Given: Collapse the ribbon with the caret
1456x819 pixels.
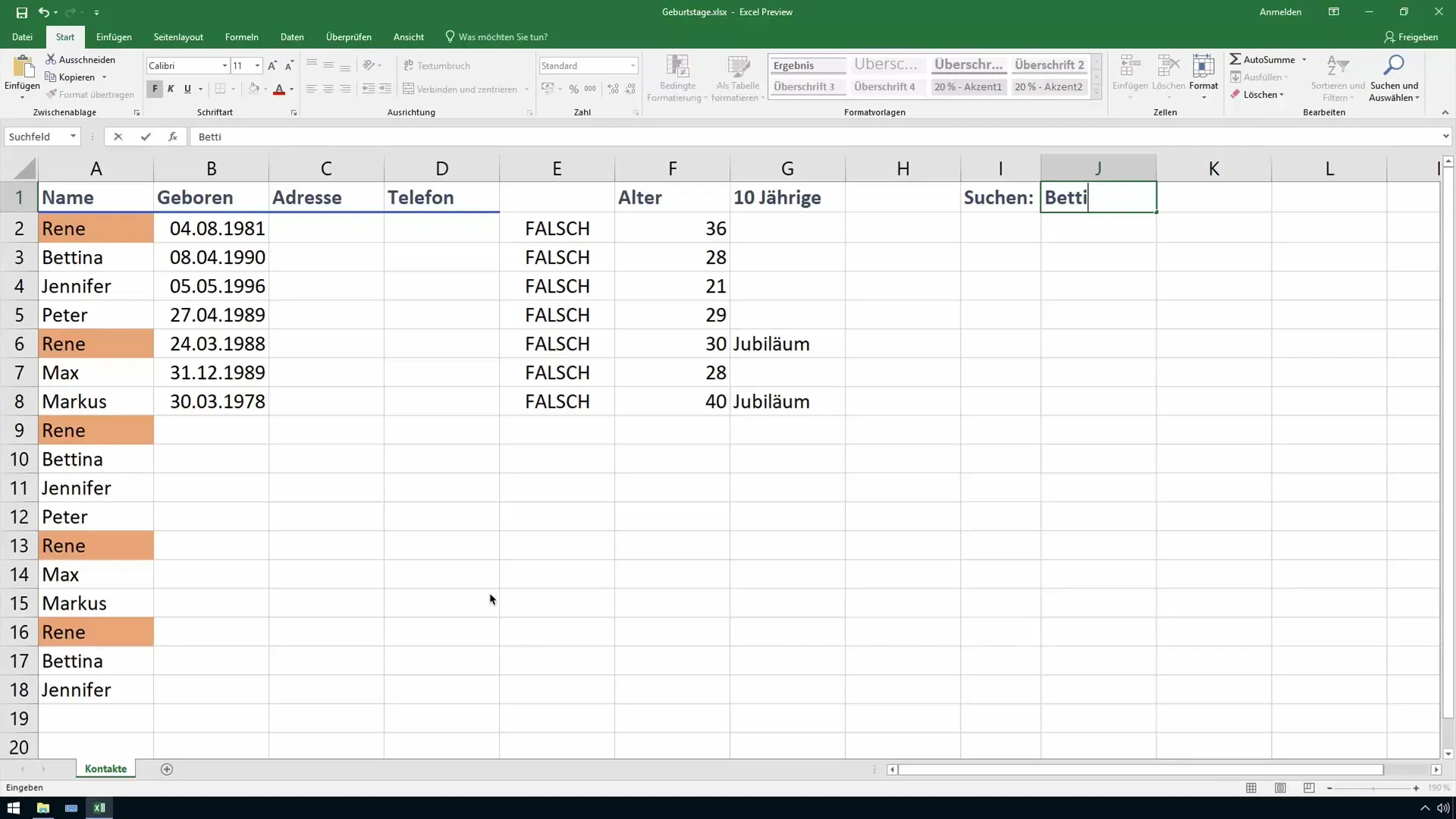Looking at the screenshot, I should click(1445, 112).
